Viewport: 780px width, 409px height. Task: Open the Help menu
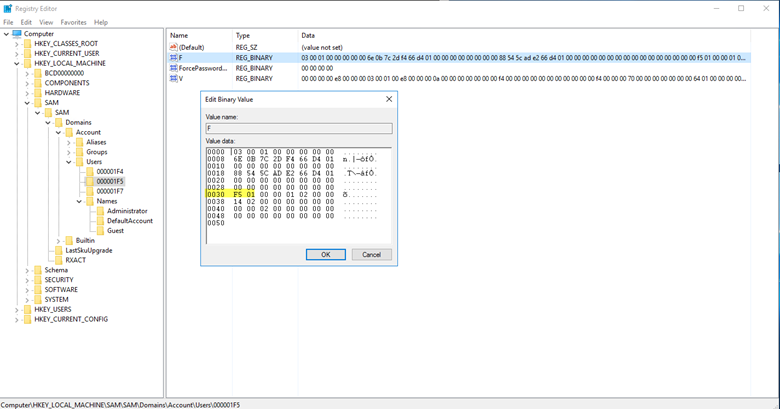[101, 22]
